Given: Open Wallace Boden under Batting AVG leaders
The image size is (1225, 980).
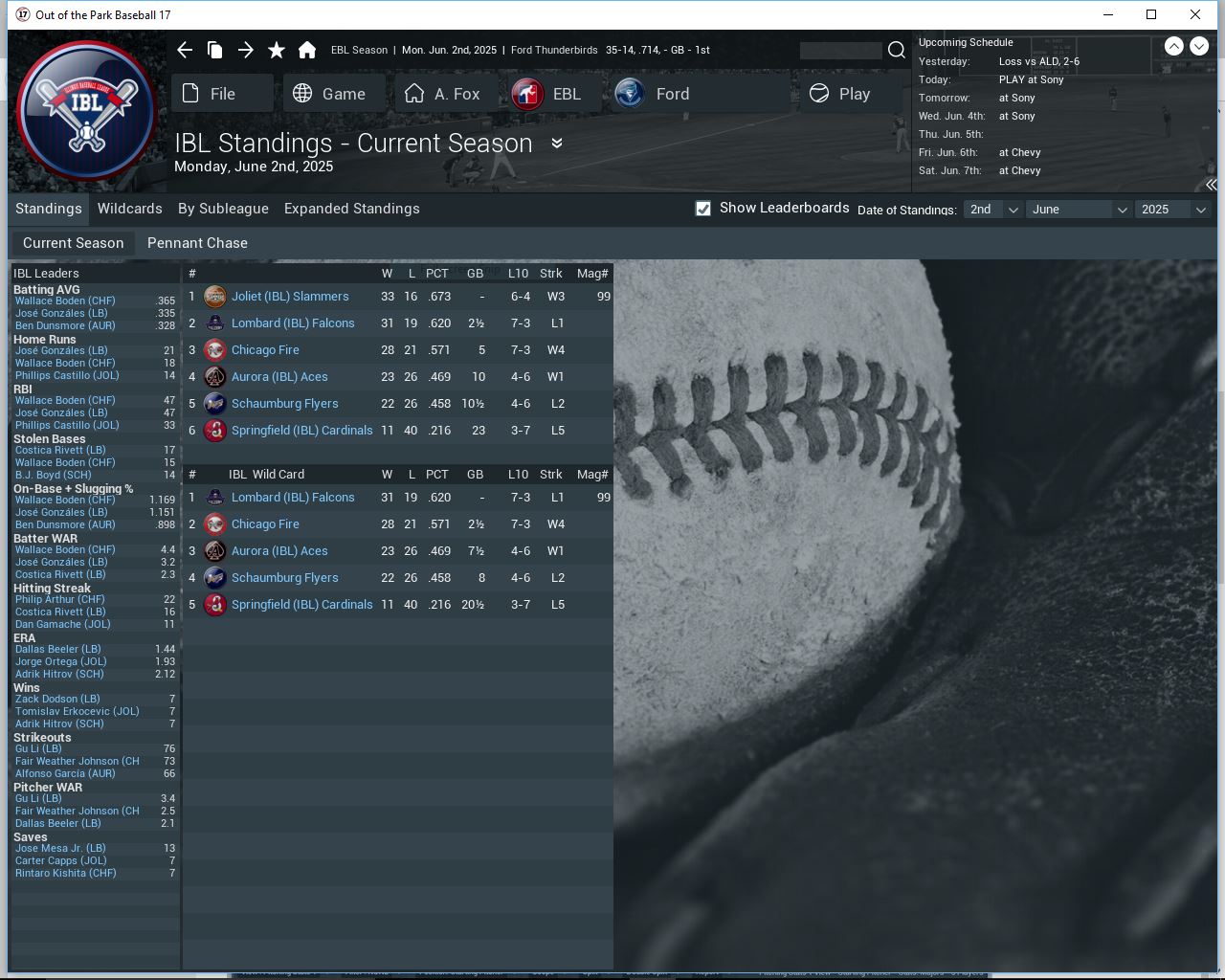Looking at the screenshot, I should 65,301.
